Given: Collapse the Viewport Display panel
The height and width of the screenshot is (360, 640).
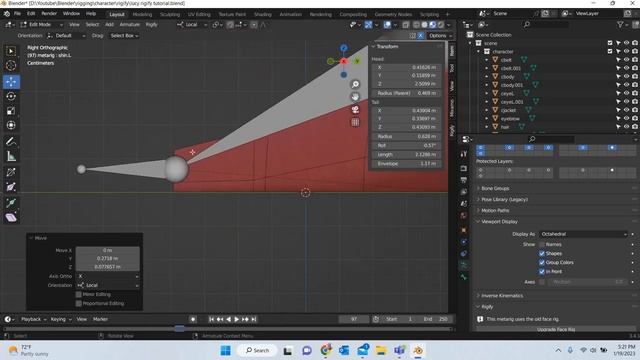Looking at the screenshot, I should click(499, 222).
